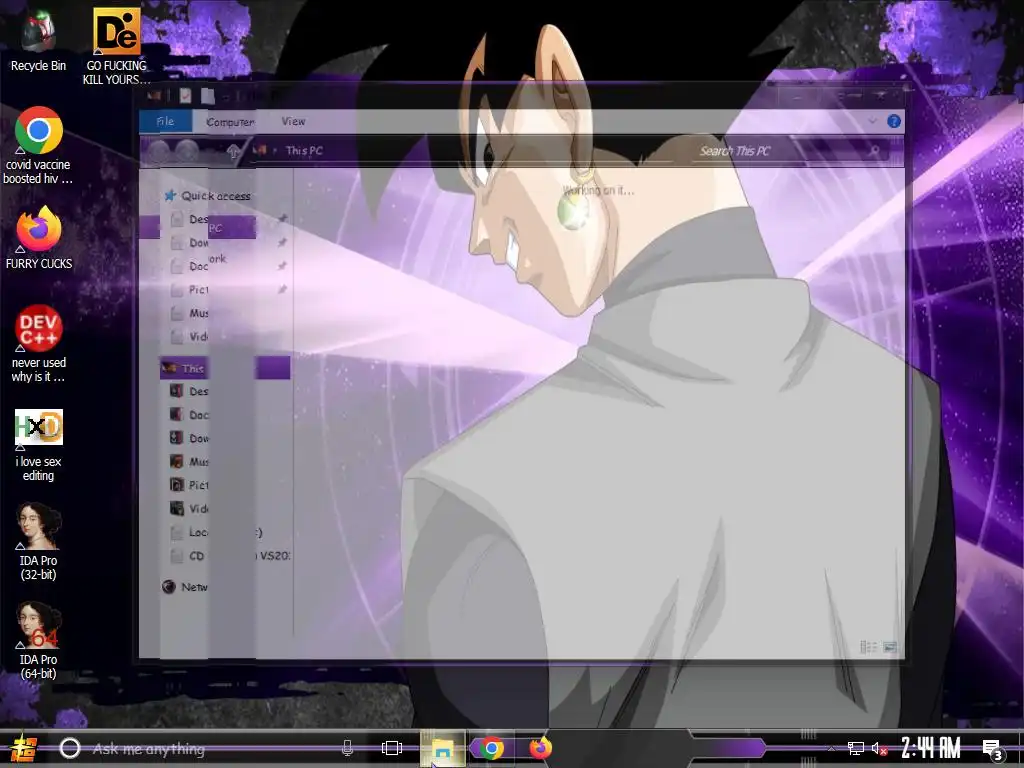Image resolution: width=1024 pixels, height=768 pixels.
Task: Open the Recycle Bin desktop icon
Action: 38,40
